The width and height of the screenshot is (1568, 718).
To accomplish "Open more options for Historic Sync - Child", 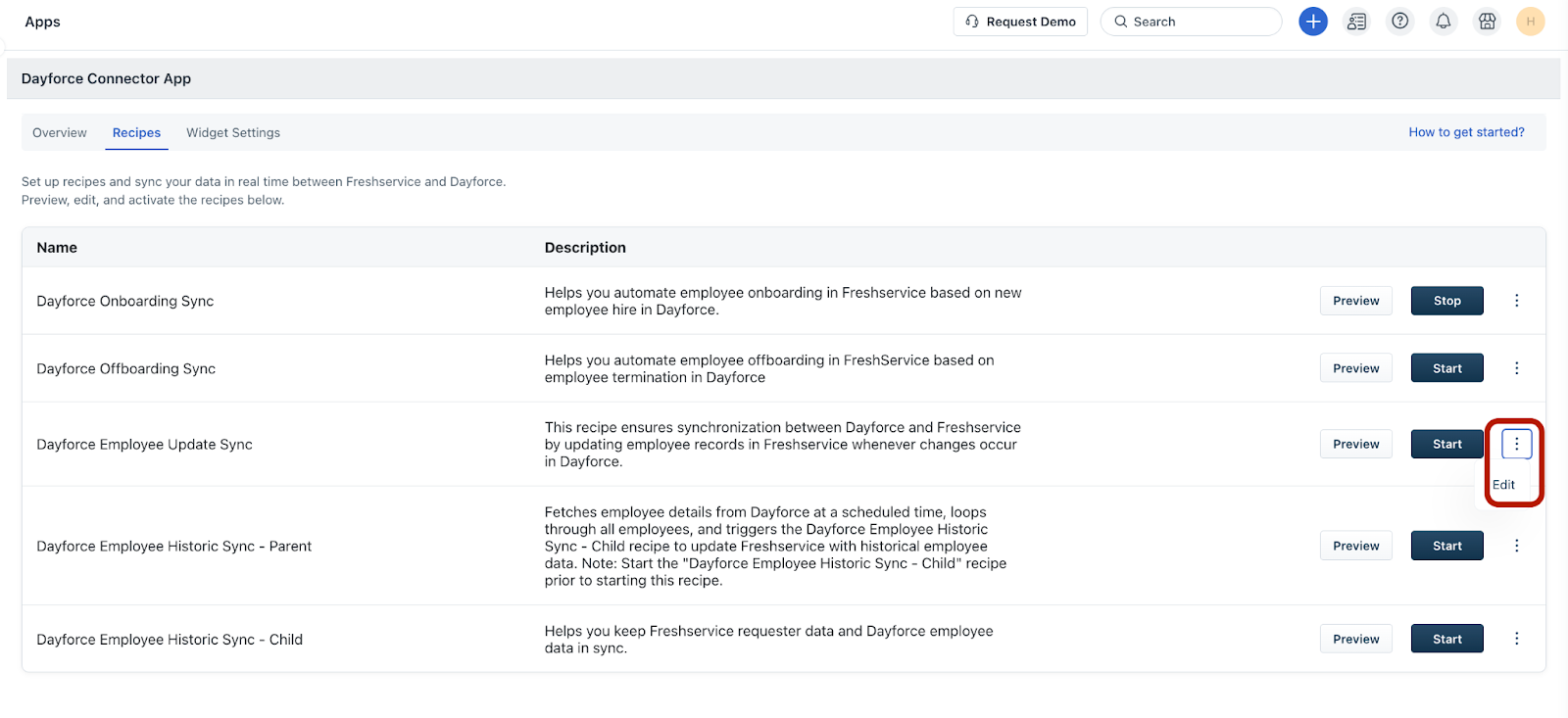I will point(1516,639).
